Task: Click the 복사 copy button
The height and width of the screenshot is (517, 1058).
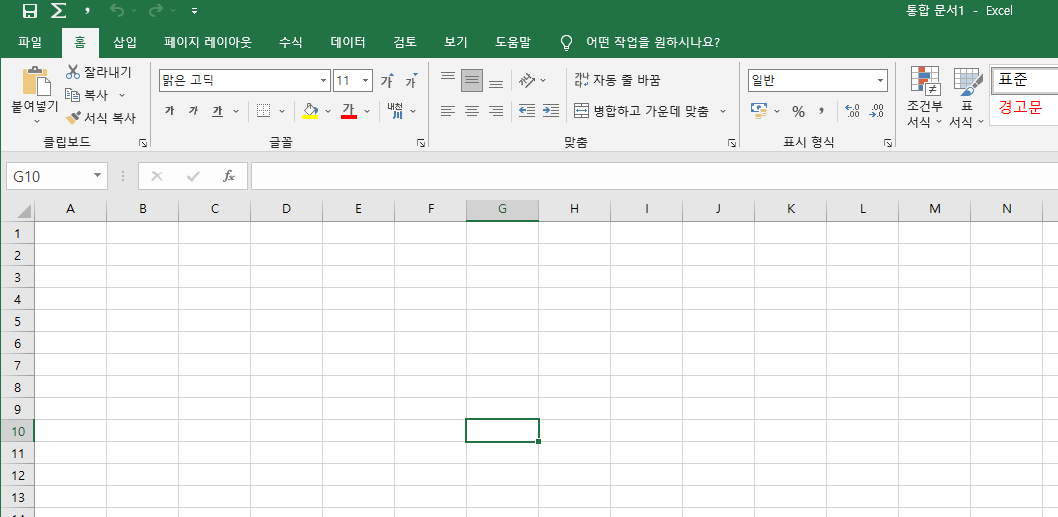Action: 87,95
